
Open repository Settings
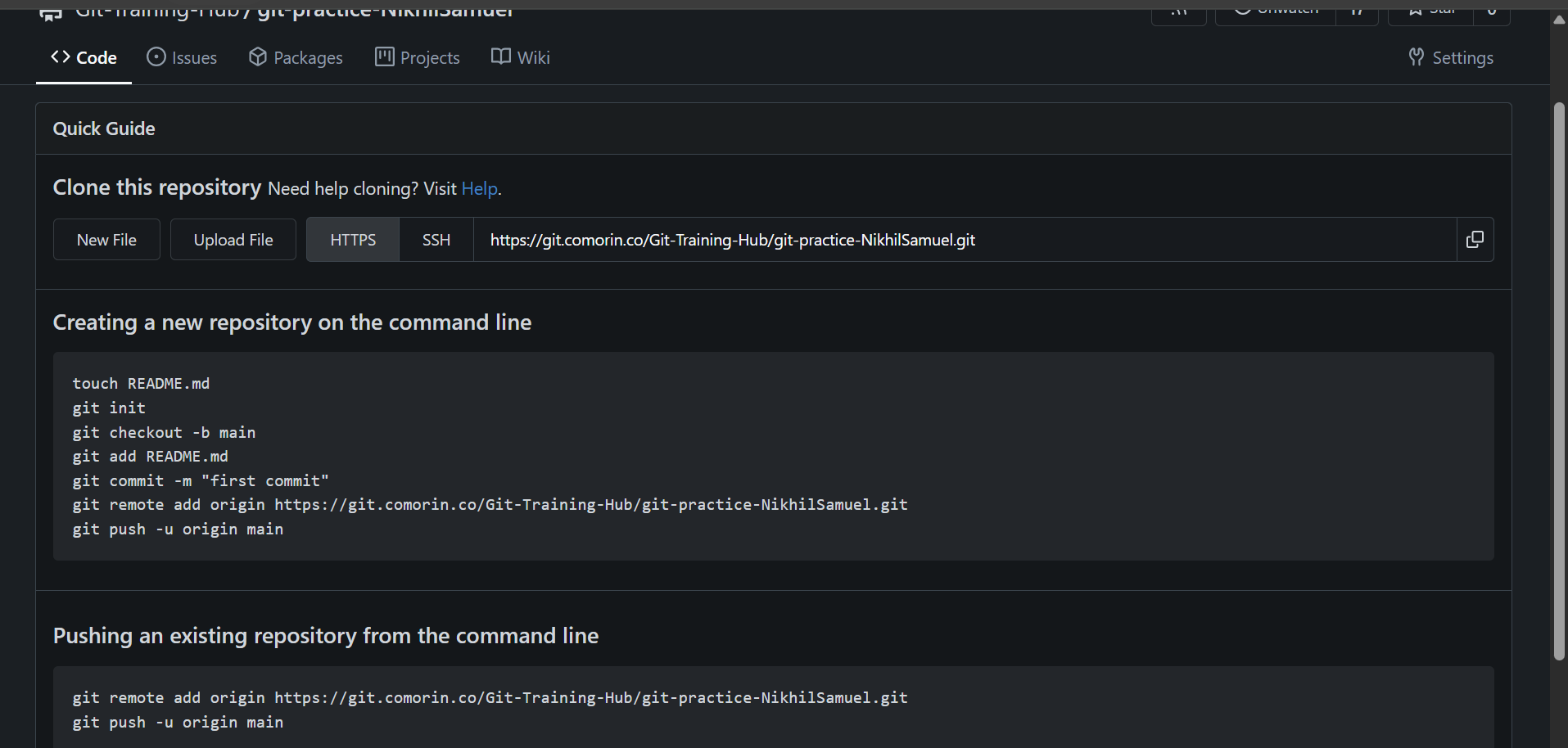point(1462,58)
